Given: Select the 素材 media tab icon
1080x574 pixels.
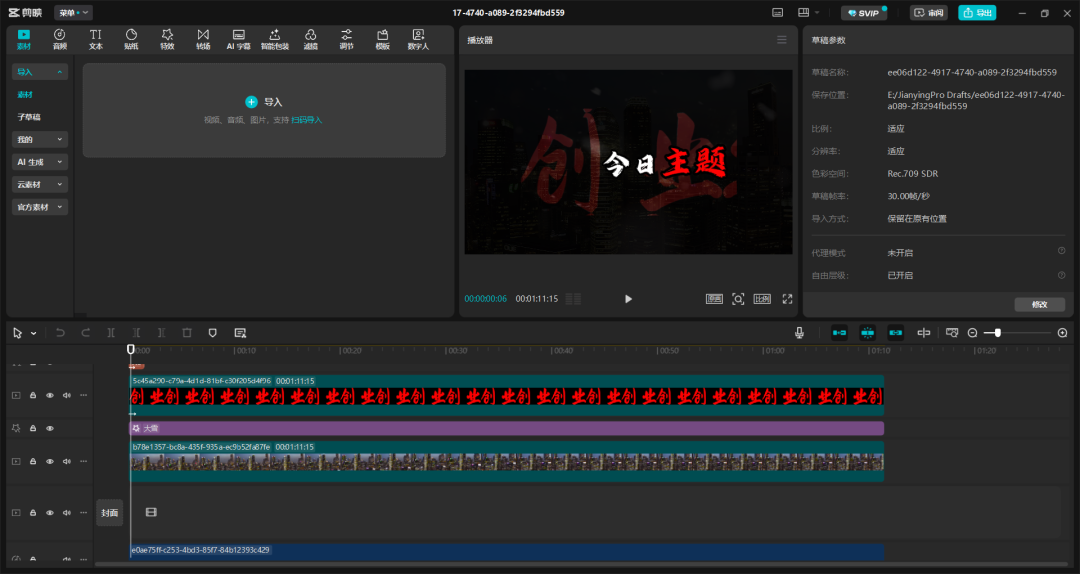Looking at the screenshot, I should 24,39.
